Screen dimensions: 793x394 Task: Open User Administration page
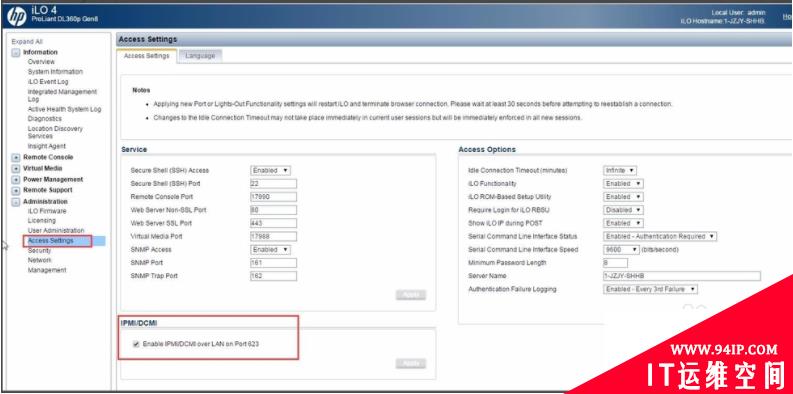[x=56, y=231]
